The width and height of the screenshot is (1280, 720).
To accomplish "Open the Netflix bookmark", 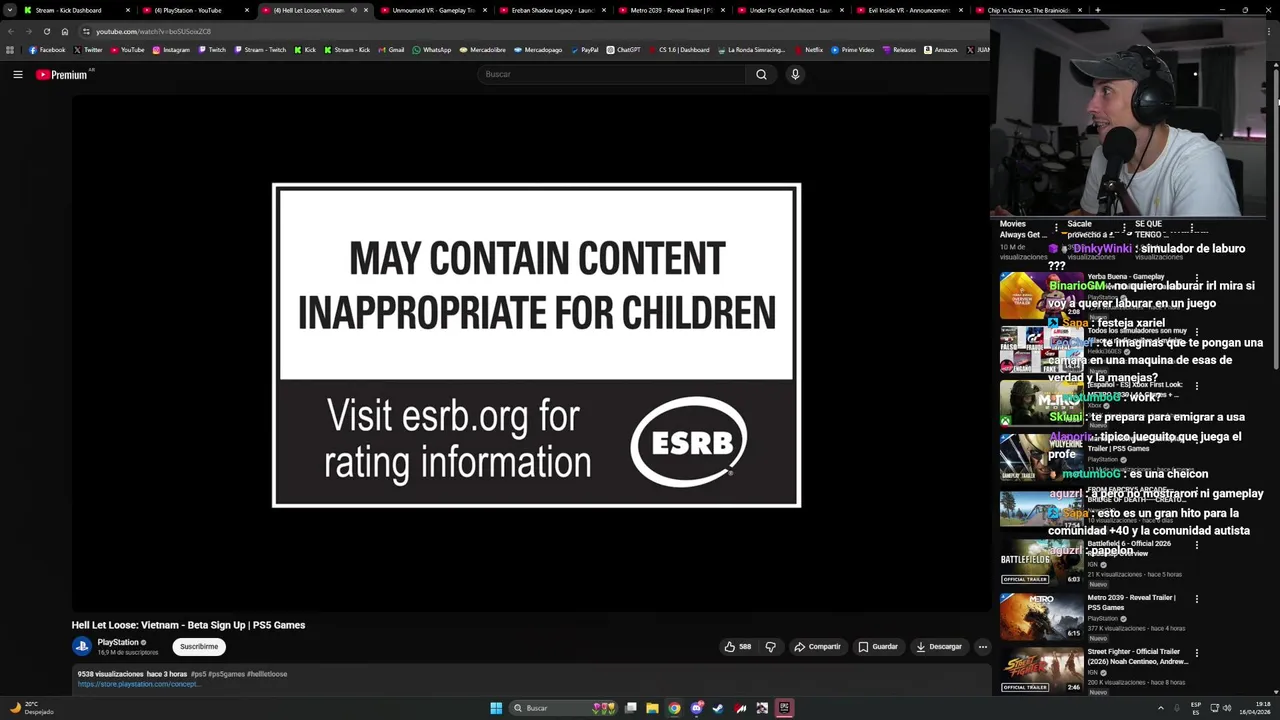I will [809, 50].
